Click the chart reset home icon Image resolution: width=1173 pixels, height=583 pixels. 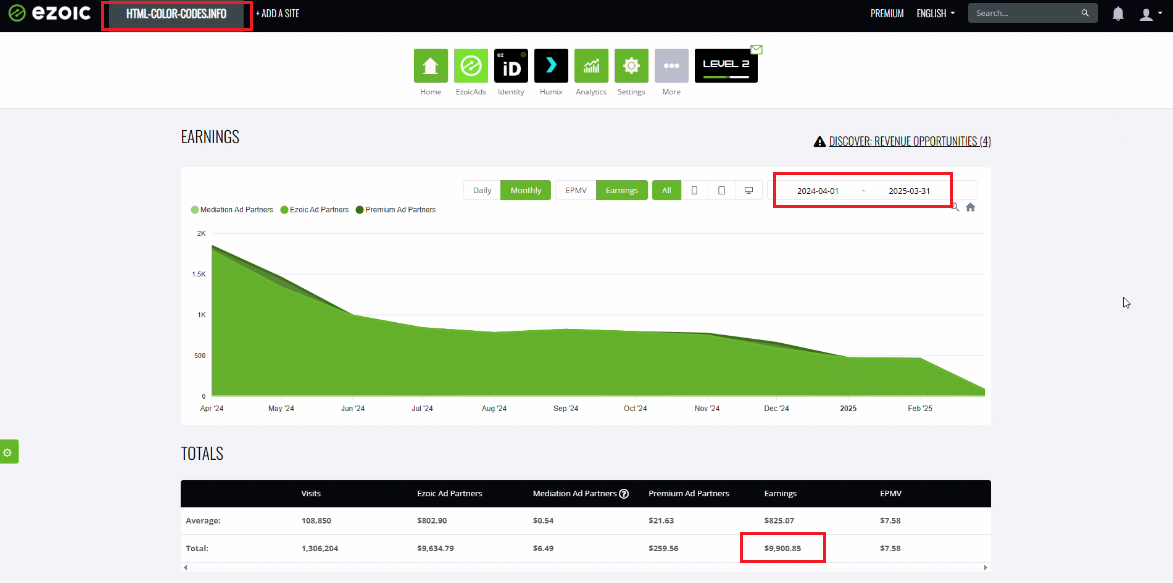[970, 207]
